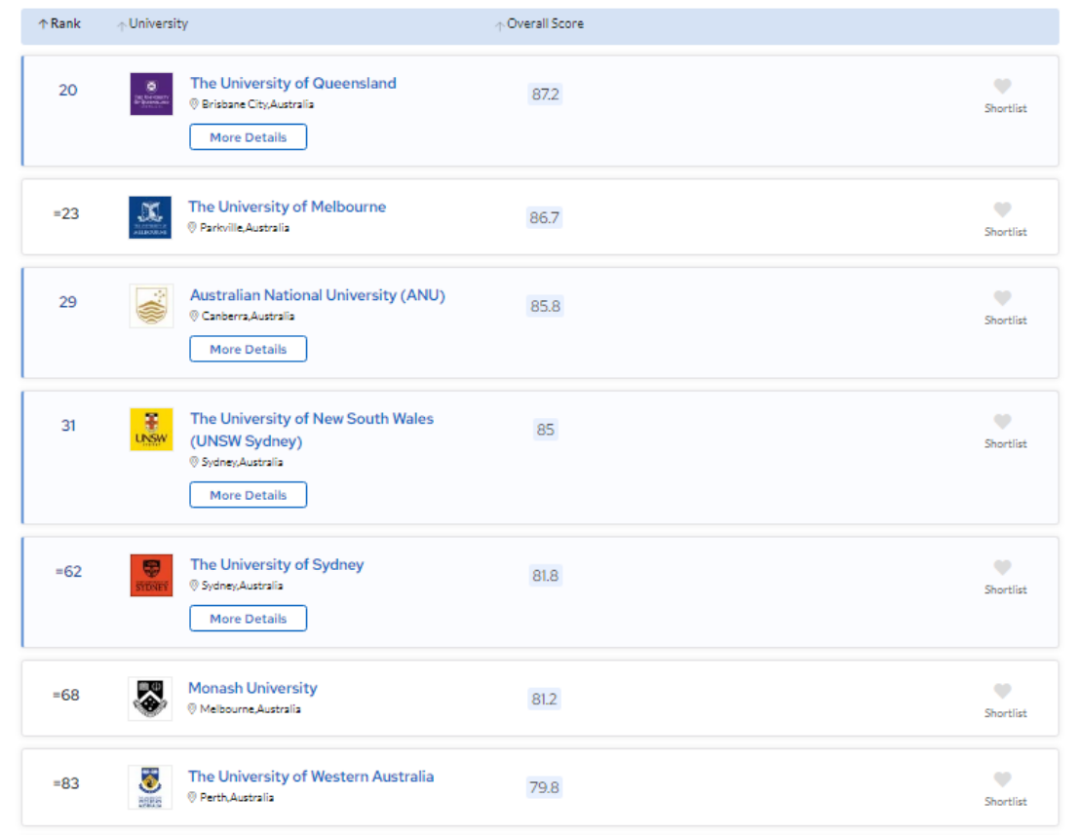Select rank 20 in the Queensland row

(x=68, y=90)
